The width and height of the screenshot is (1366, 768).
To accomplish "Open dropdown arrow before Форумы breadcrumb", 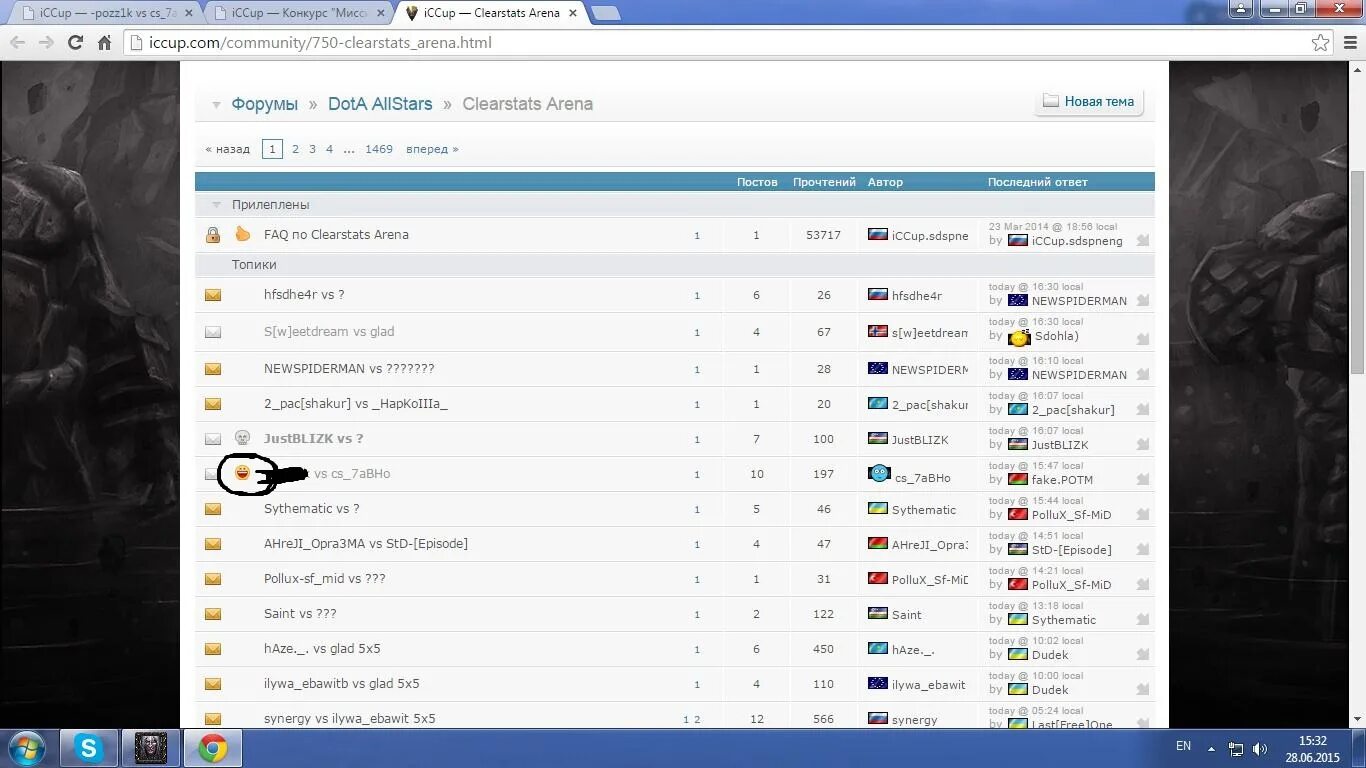I will (x=216, y=105).
